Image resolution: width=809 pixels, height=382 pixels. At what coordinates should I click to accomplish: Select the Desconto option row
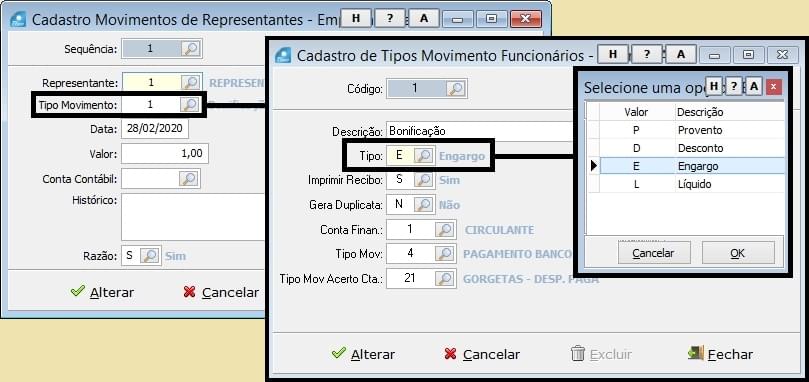(x=686, y=148)
